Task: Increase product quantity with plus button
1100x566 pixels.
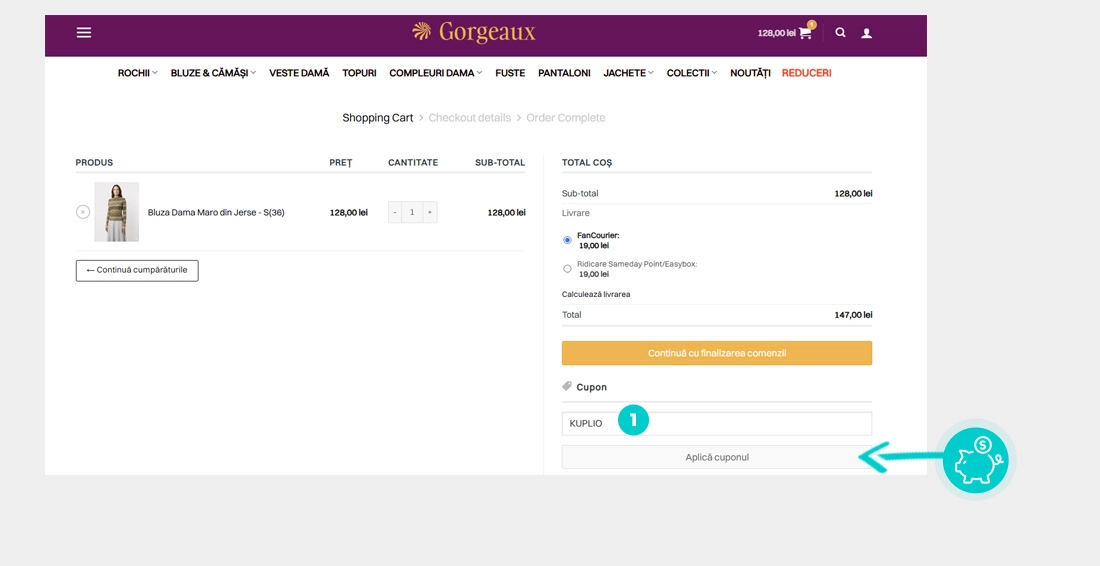Action: pos(430,212)
